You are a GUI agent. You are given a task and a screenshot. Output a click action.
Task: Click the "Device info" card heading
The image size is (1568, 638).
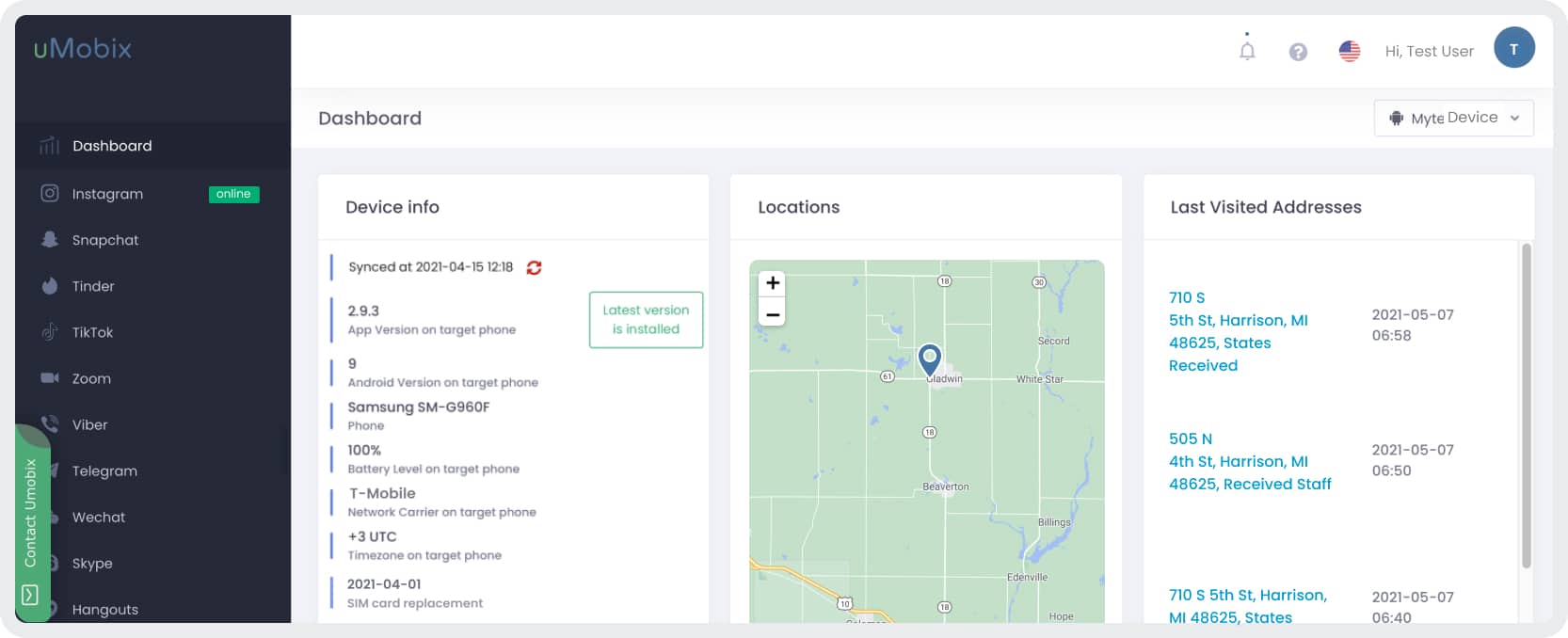click(x=392, y=207)
